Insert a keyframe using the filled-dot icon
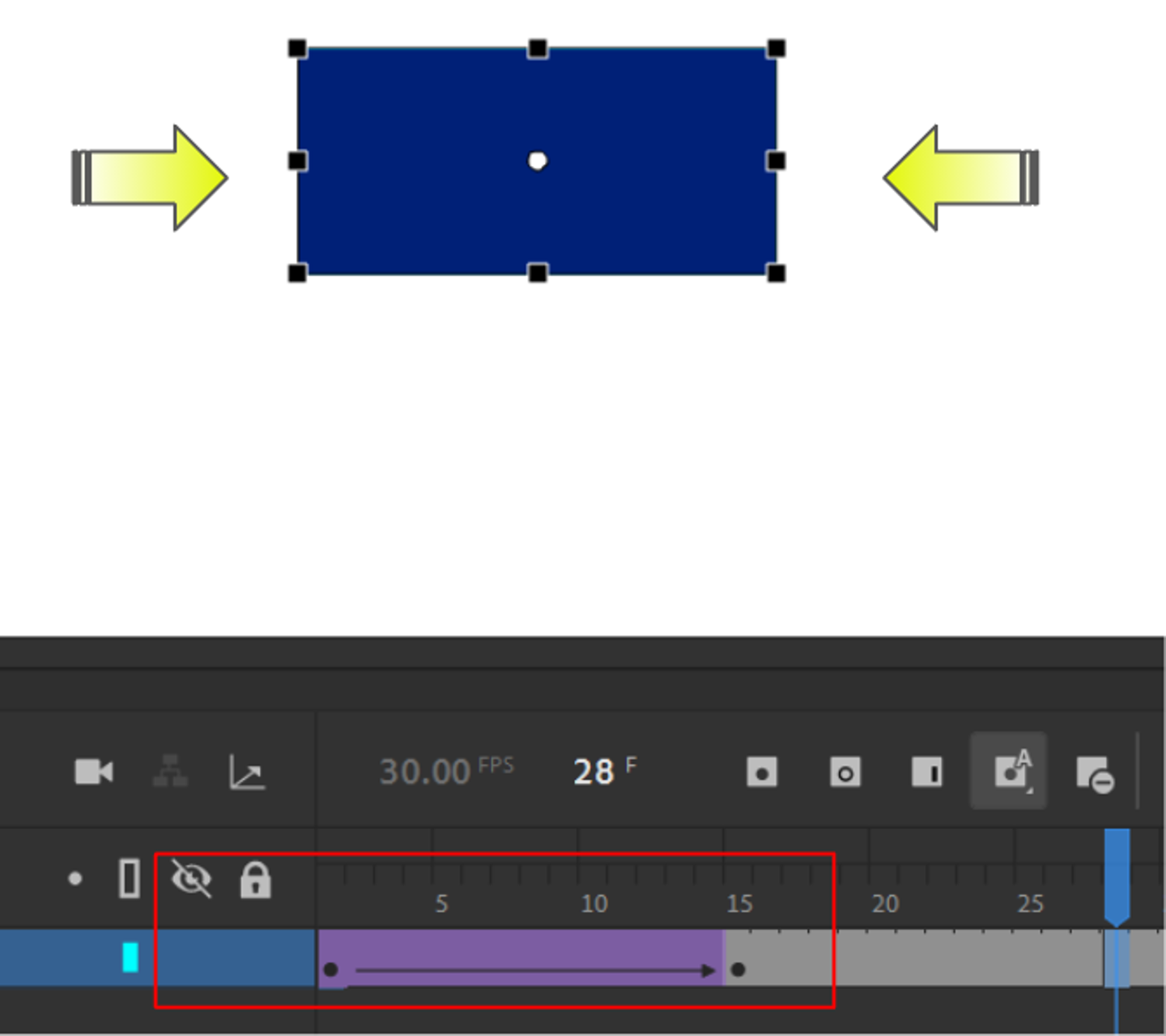Screen dimensions: 1166x1036 coord(762,773)
